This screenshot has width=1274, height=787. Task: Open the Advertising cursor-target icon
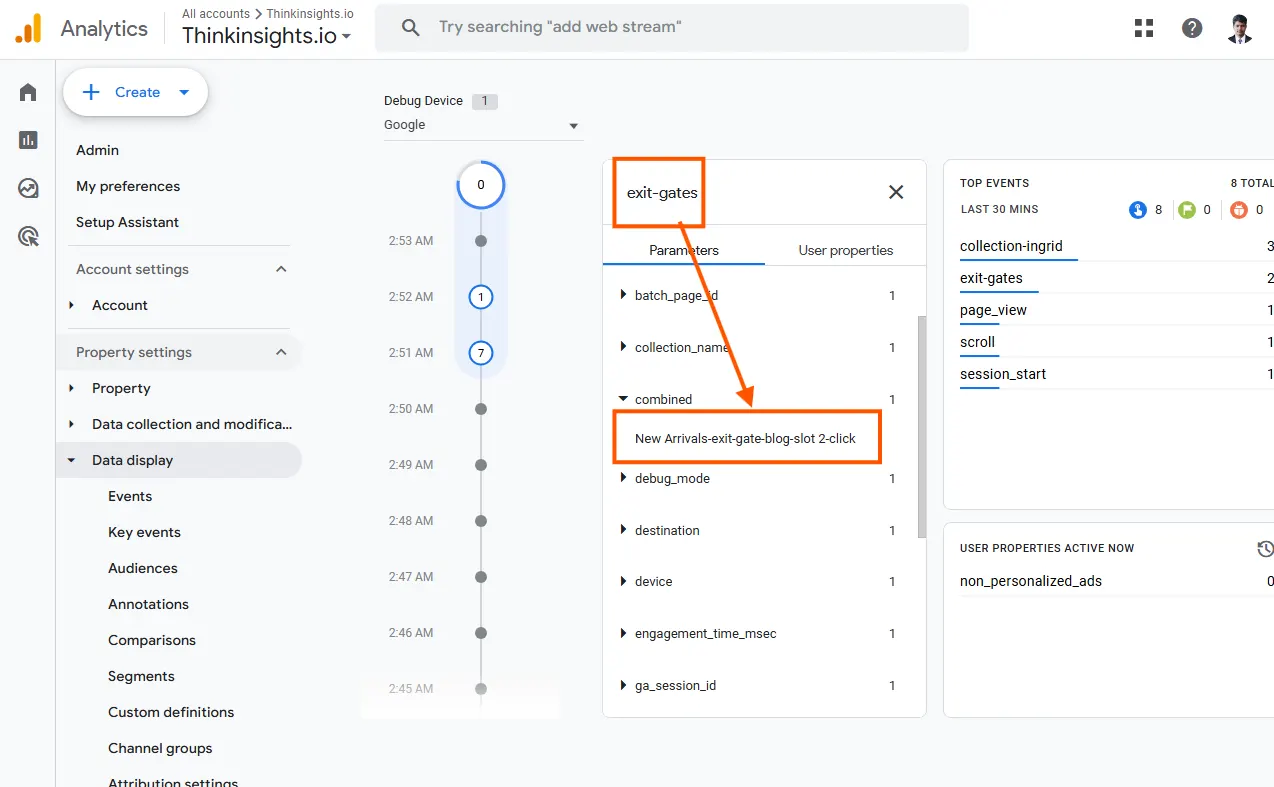pyautogui.click(x=28, y=236)
